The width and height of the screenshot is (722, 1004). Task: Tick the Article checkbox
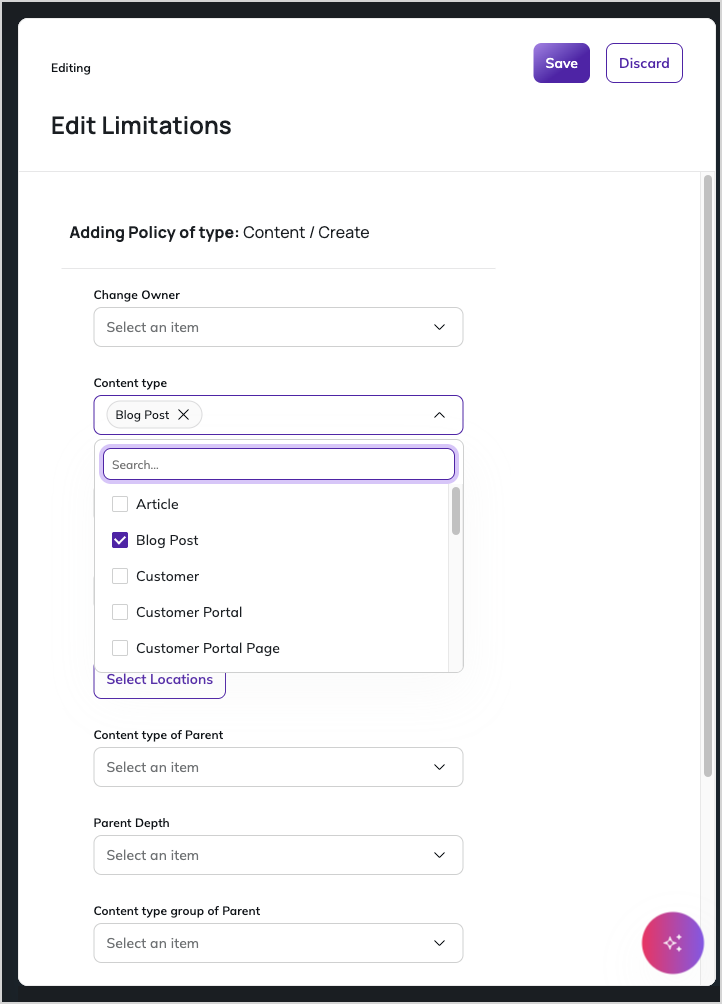[x=120, y=504]
